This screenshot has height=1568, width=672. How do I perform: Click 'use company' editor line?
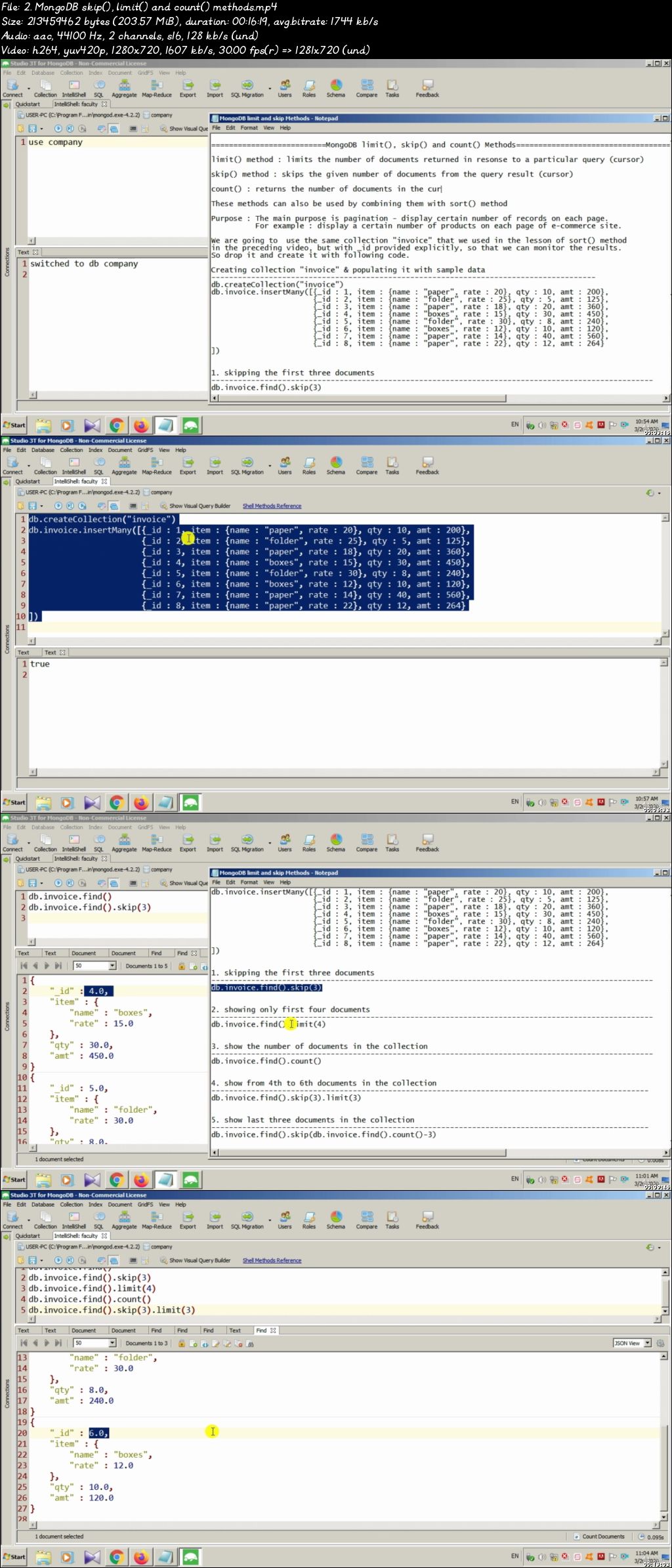coord(56,142)
